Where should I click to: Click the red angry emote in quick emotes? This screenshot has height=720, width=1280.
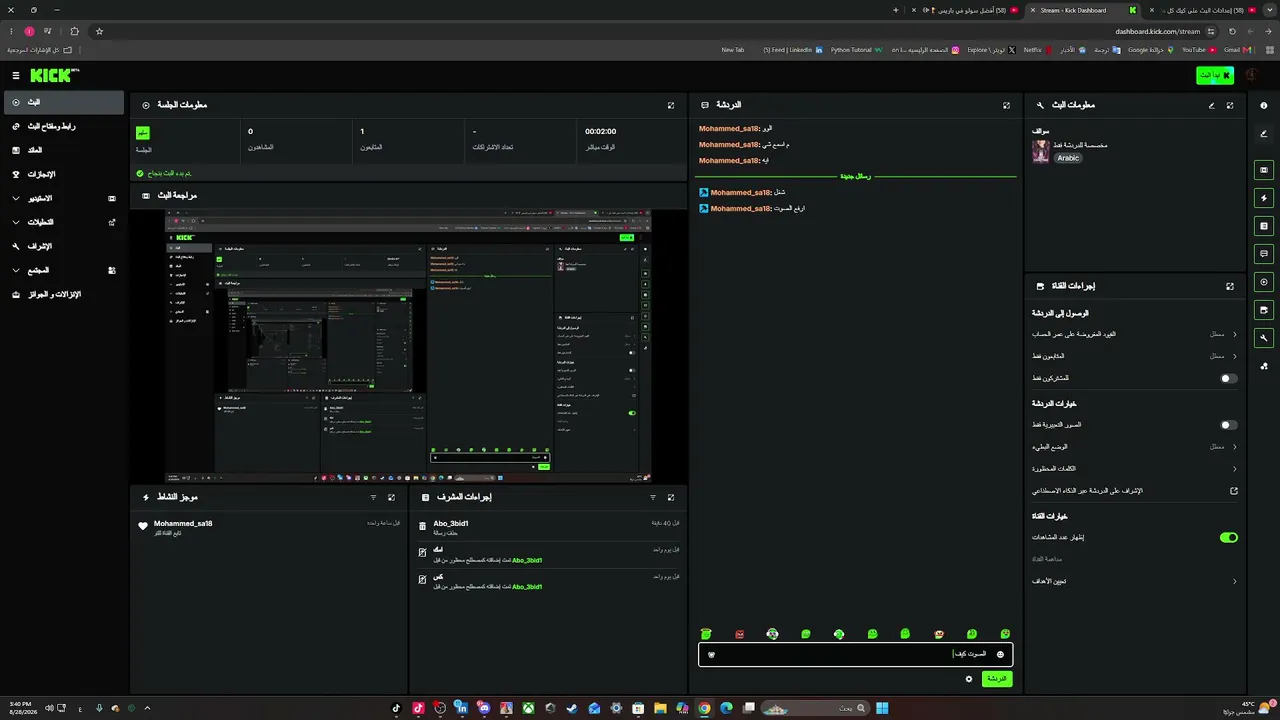click(x=740, y=634)
